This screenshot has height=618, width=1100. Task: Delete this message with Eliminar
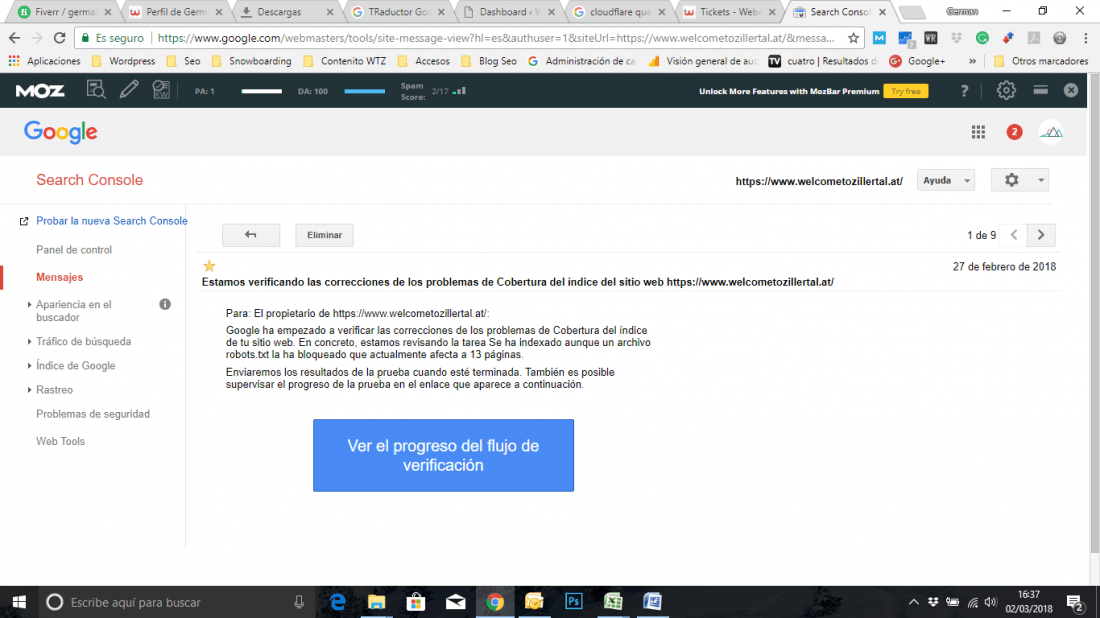pyautogui.click(x=324, y=235)
